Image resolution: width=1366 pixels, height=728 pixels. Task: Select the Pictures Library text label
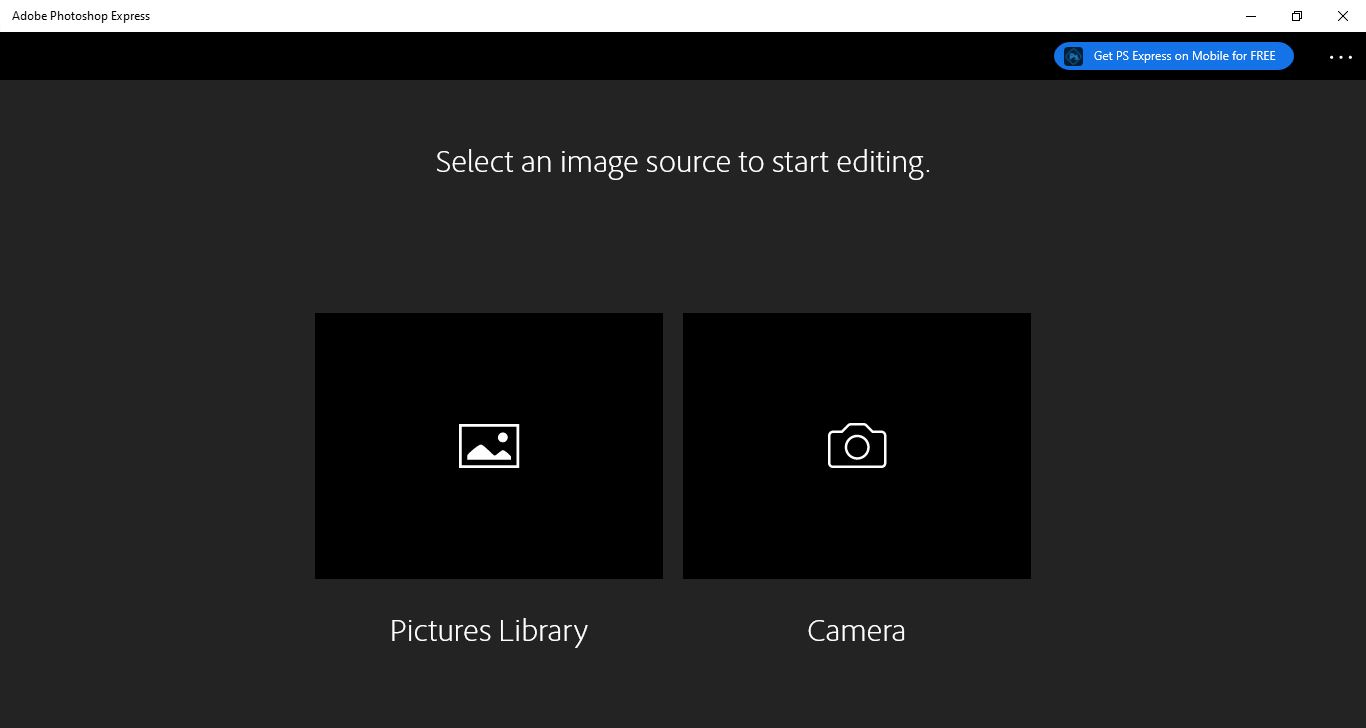(489, 631)
